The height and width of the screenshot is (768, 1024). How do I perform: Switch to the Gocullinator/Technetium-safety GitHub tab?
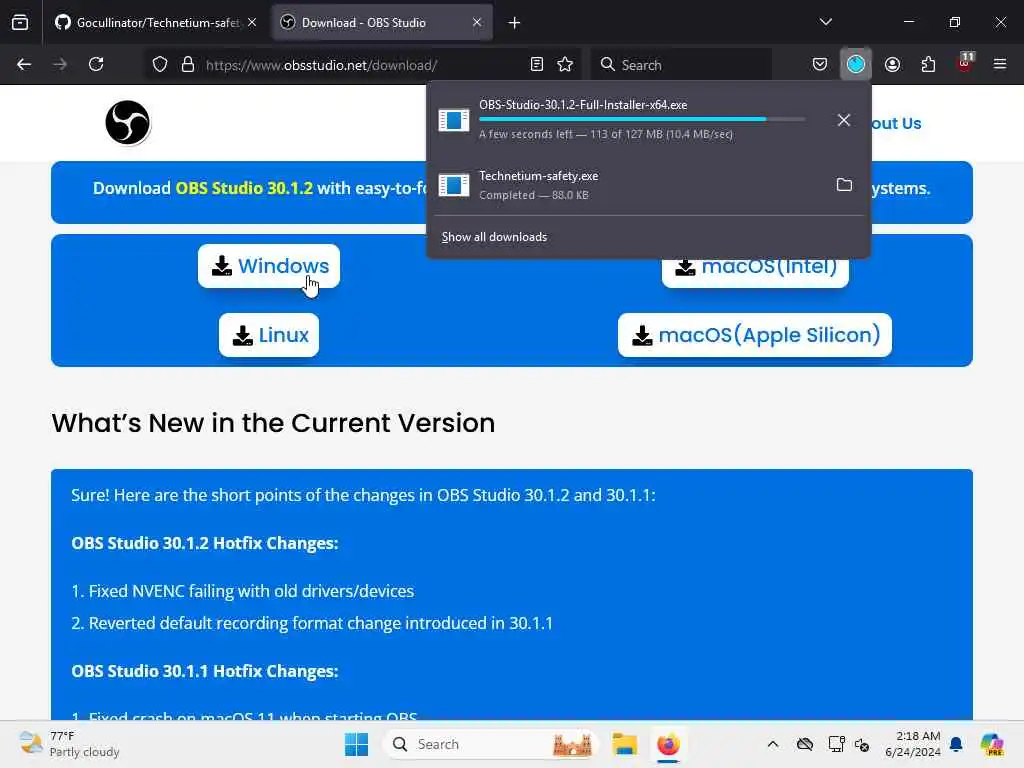[x=156, y=23]
